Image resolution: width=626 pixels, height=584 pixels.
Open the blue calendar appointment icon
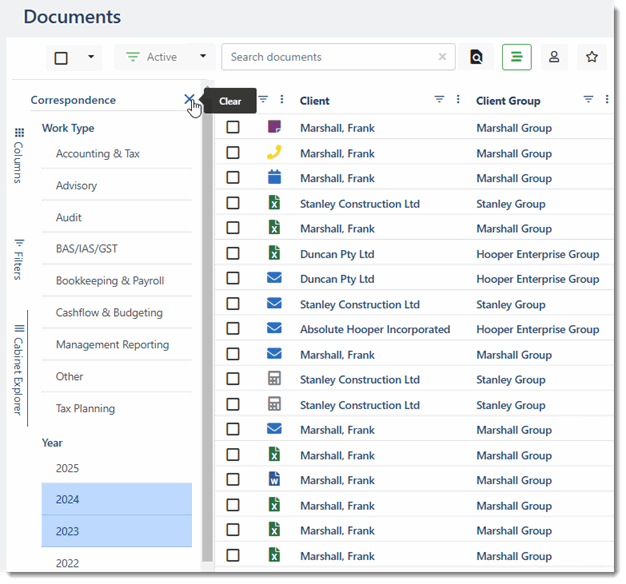point(274,177)
